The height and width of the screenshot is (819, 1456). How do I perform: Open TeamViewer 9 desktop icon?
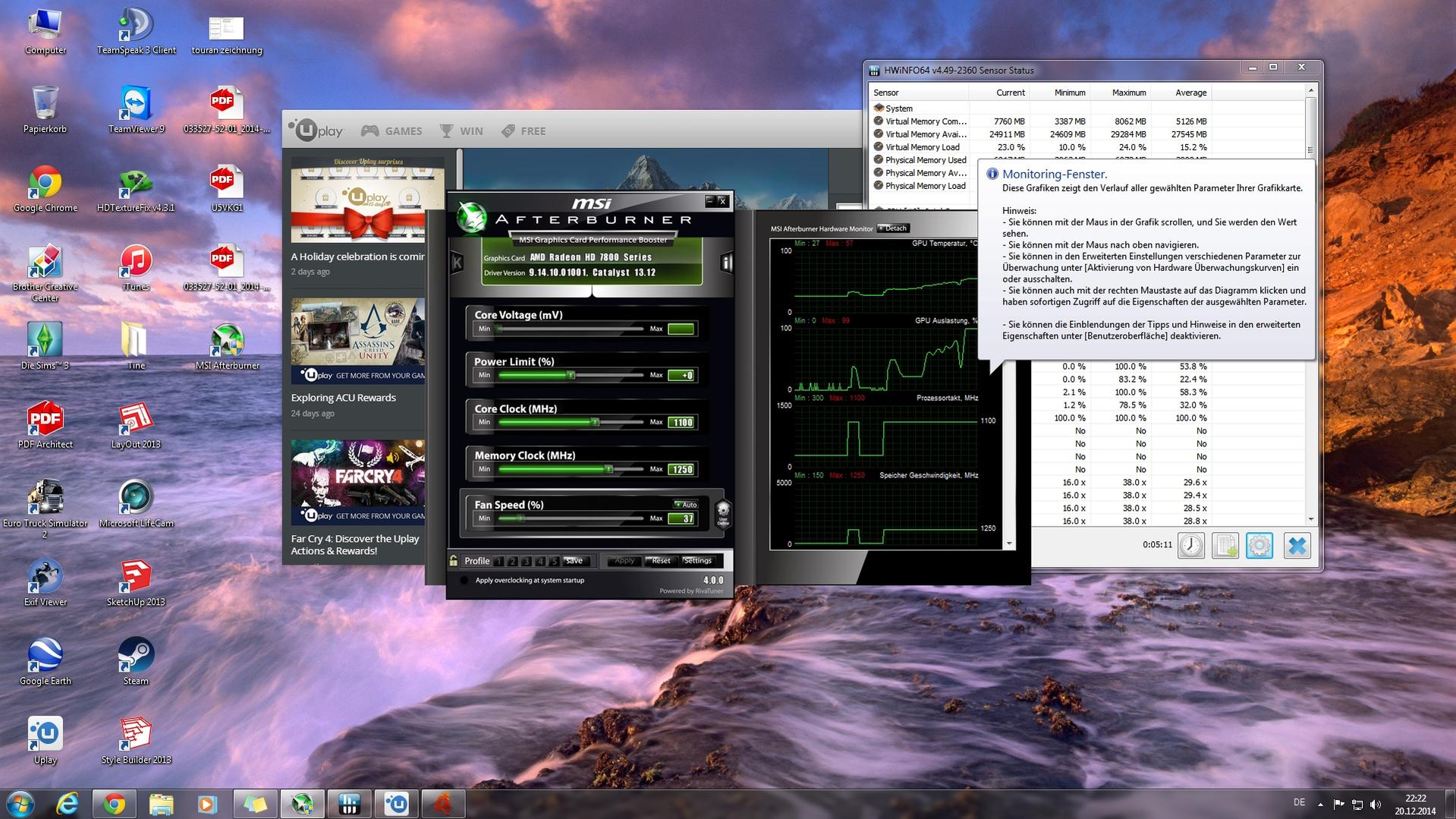click(137, 110)
